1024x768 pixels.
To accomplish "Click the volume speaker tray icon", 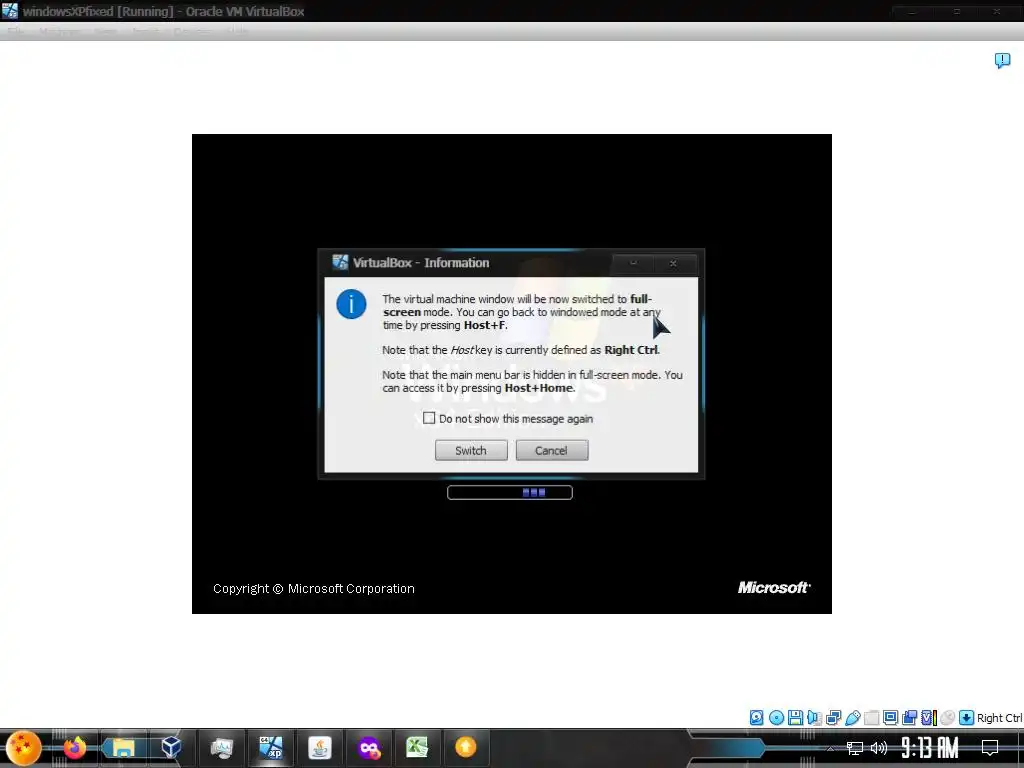I will pyautogui.click(x=879, y=748).
